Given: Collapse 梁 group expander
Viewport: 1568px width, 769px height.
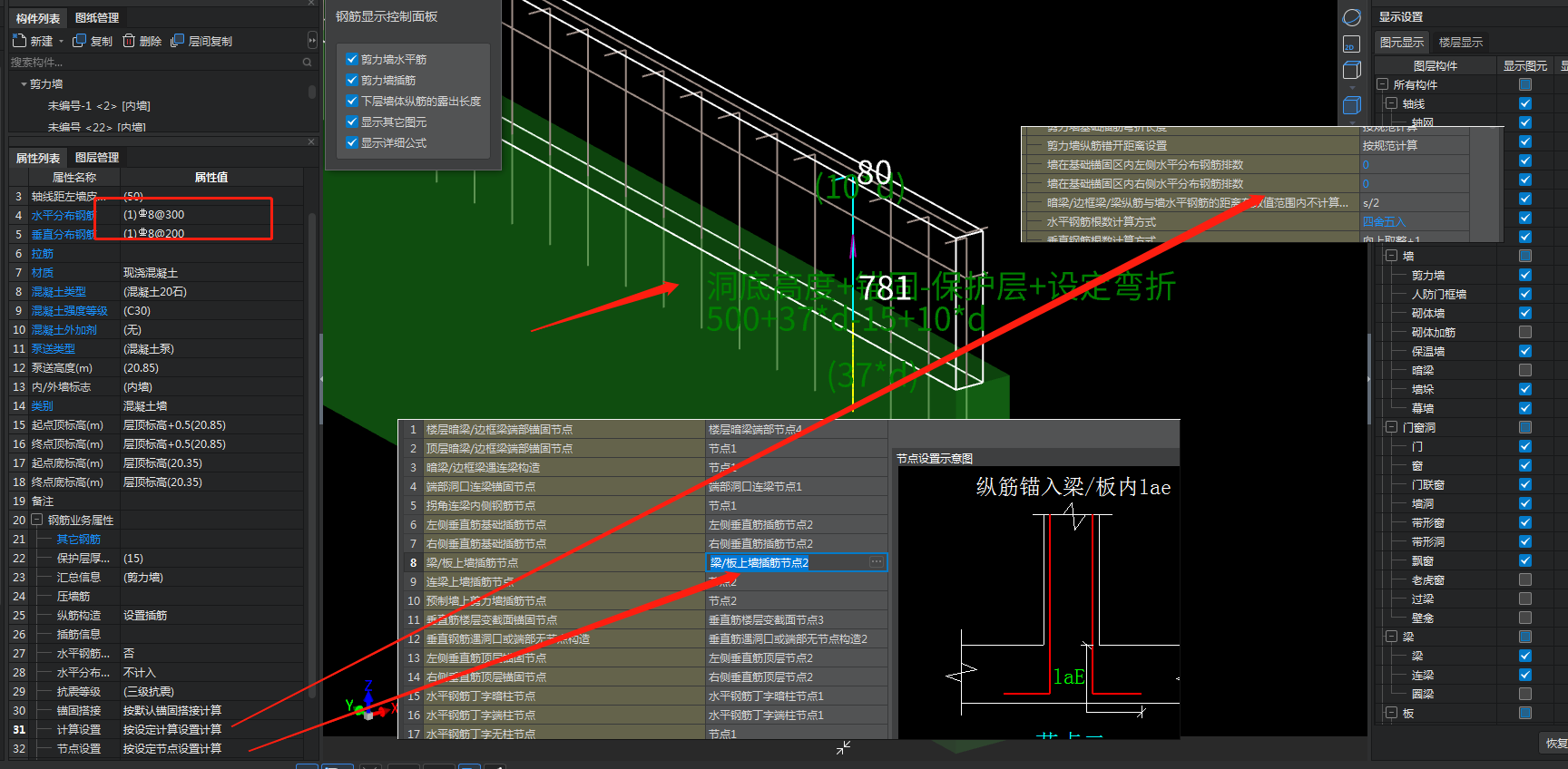Looking at the screenshot, I should point(1391,637).
